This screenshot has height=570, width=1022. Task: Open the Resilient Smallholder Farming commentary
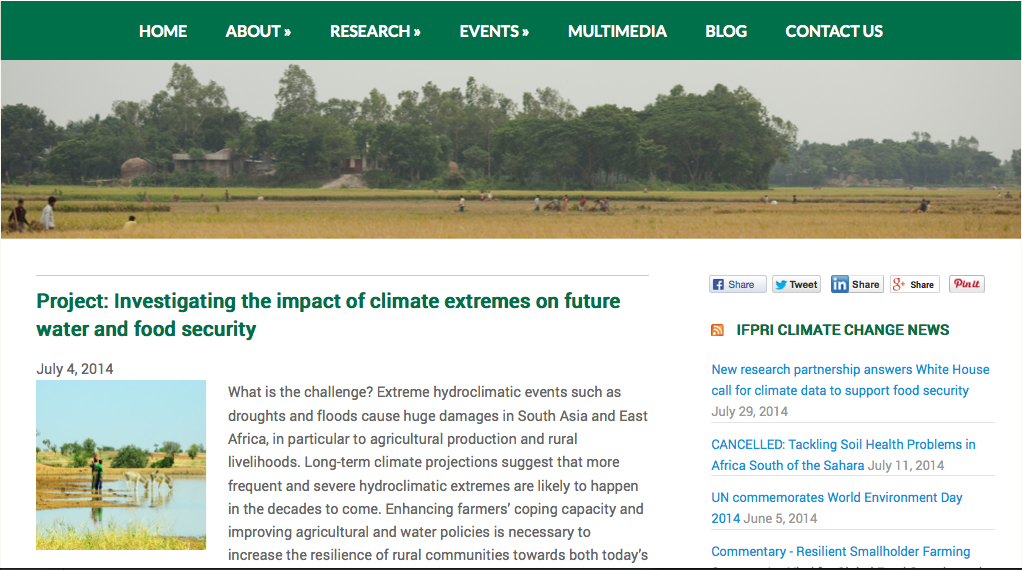coord(840,551)
